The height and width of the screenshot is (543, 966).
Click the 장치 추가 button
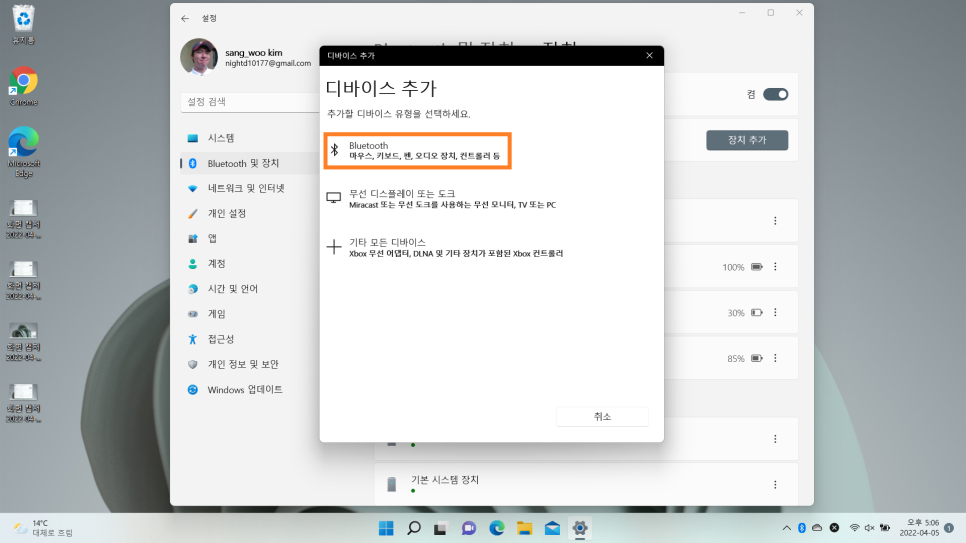[747, 140]
